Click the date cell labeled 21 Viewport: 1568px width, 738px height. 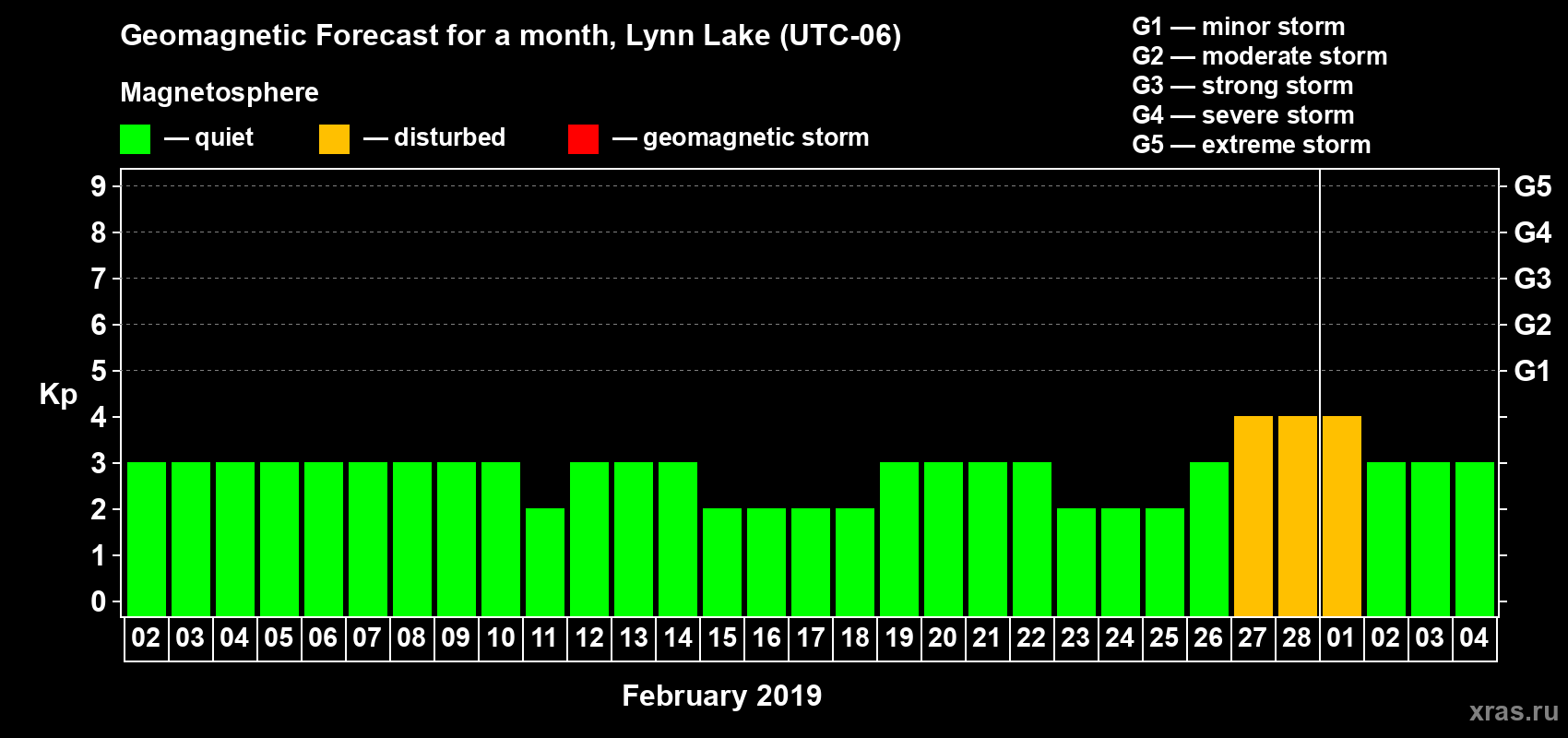click(x=987, y=638)
